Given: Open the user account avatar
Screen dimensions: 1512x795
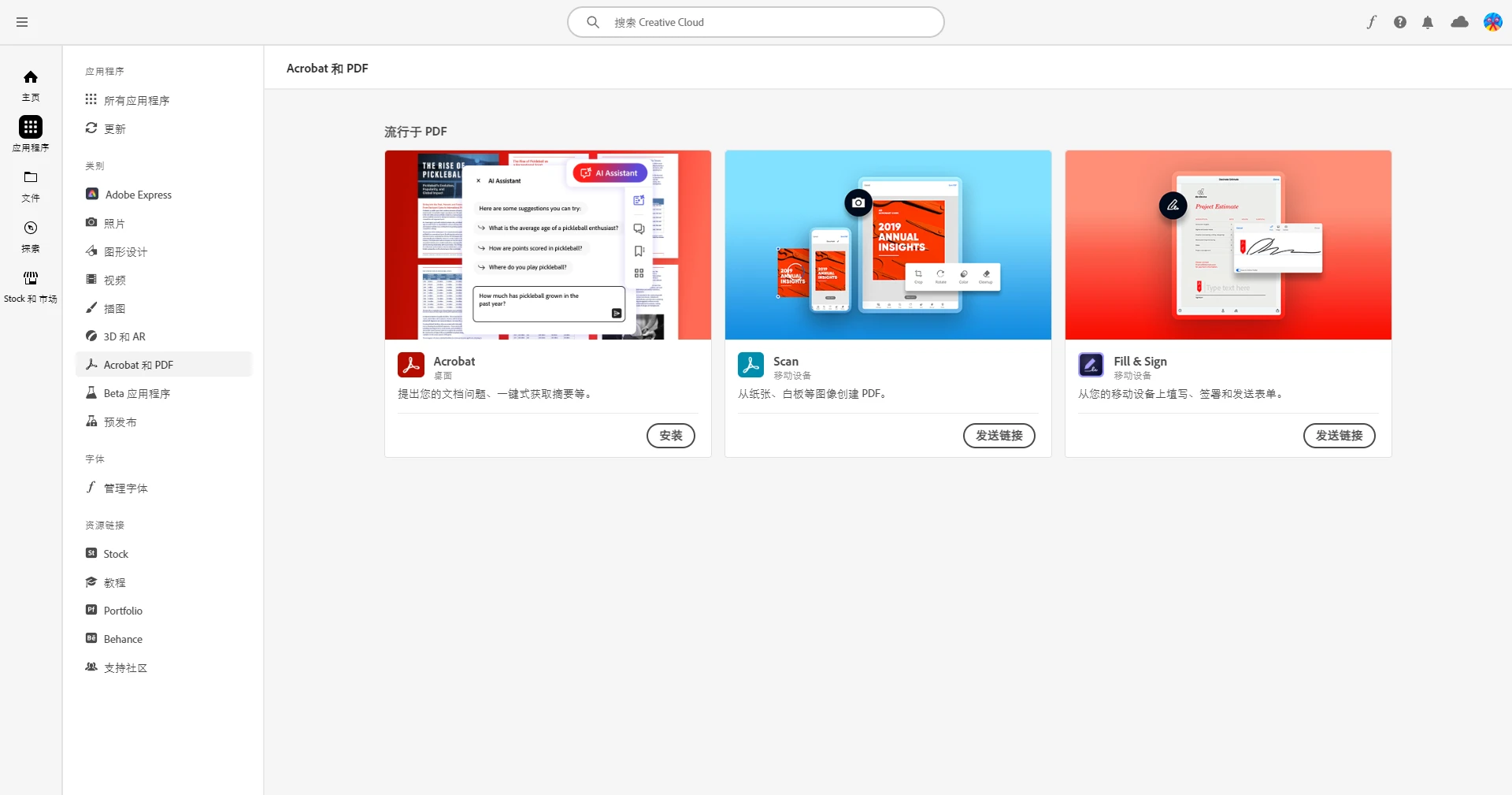Looking at the screenshot, I should coord(1492,22).
